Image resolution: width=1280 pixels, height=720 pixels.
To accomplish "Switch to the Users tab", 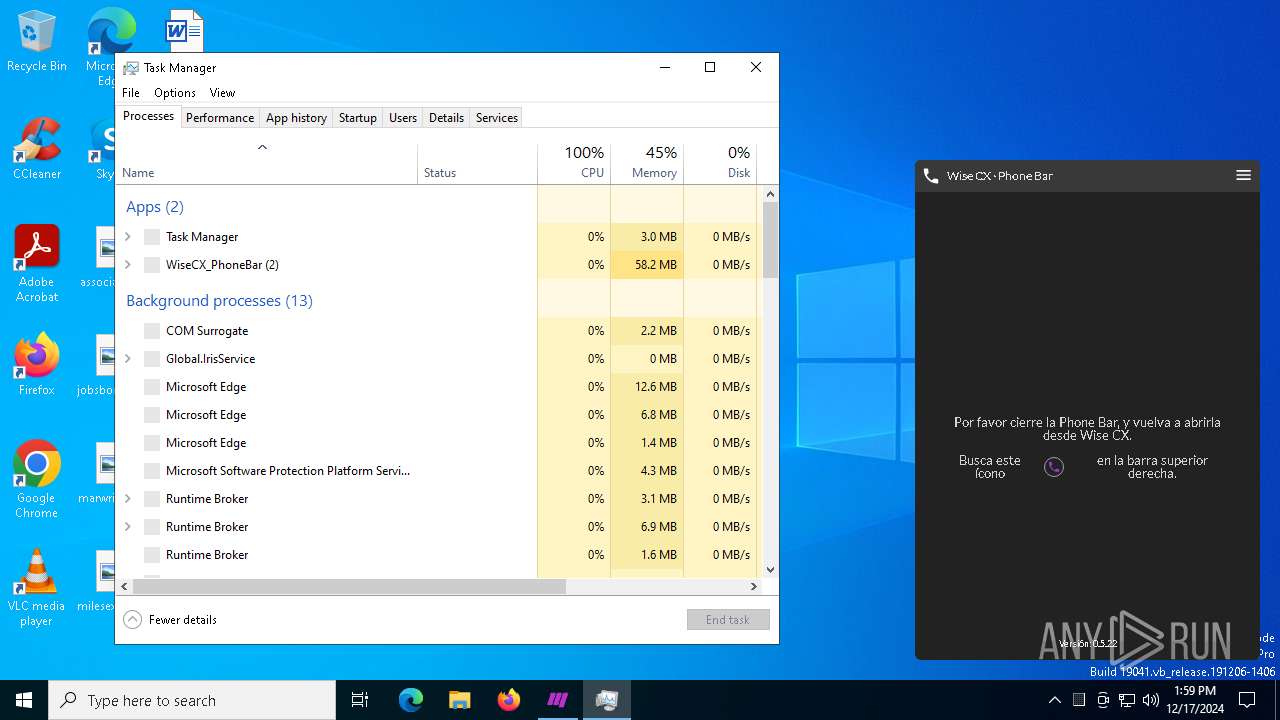I will (403, 117).
